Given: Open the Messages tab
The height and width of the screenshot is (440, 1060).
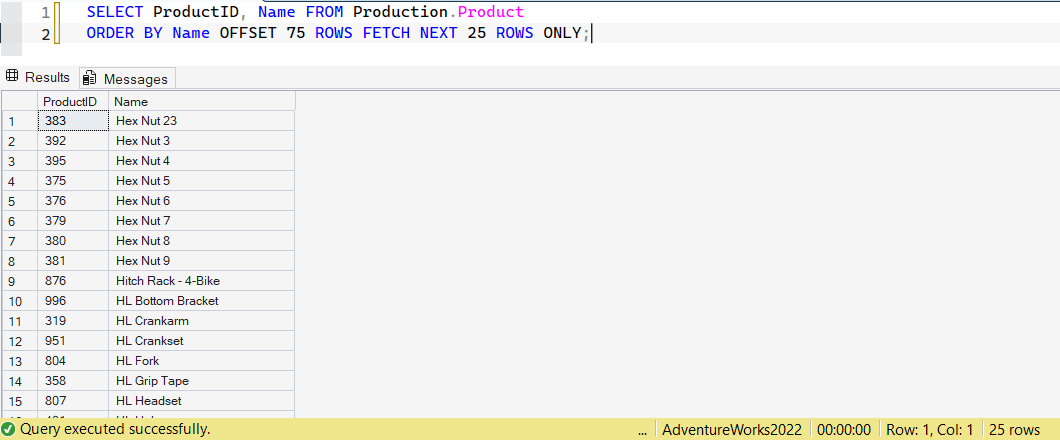Looking at the screenshot, I should pyautogui.click(x=127, y=78).
